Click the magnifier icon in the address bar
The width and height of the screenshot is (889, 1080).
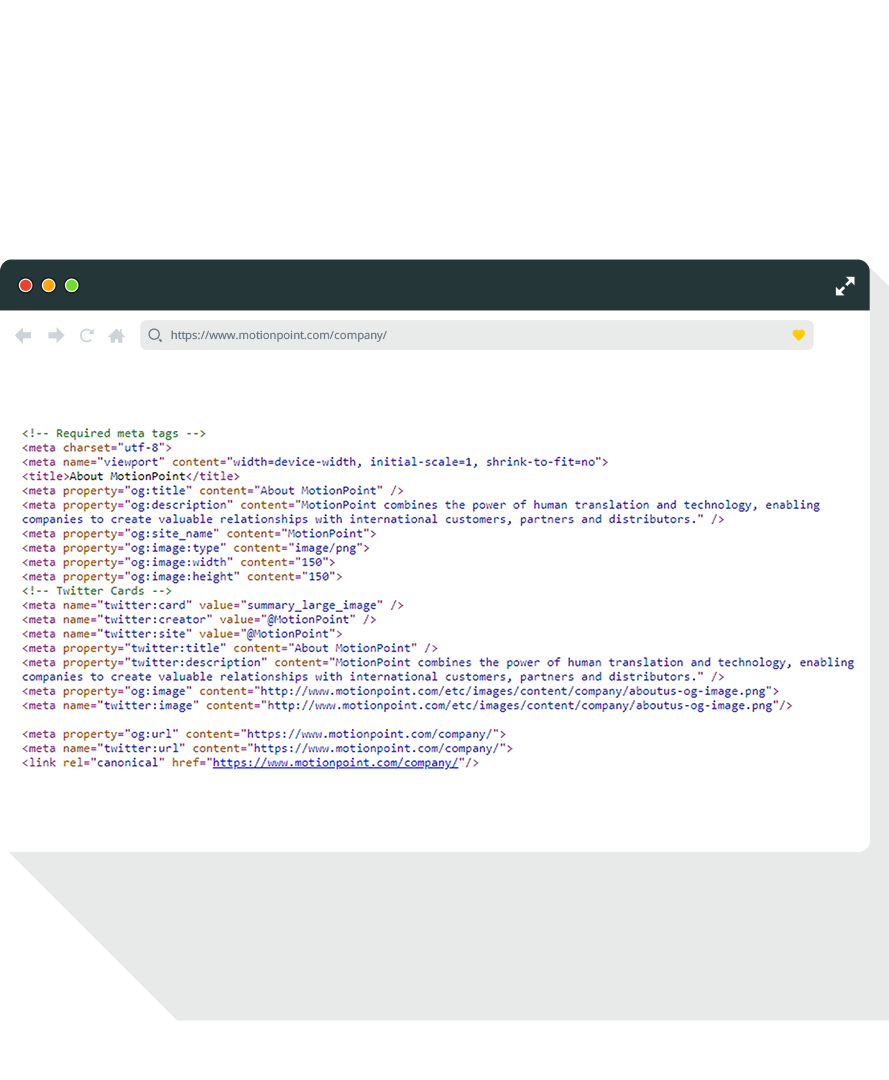pos(155,335)
